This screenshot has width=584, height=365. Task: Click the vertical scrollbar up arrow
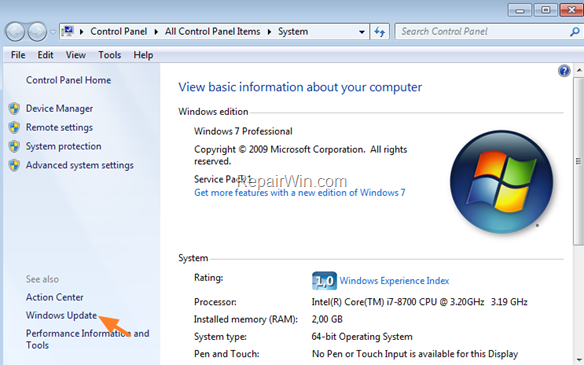[x=578, y=70]
